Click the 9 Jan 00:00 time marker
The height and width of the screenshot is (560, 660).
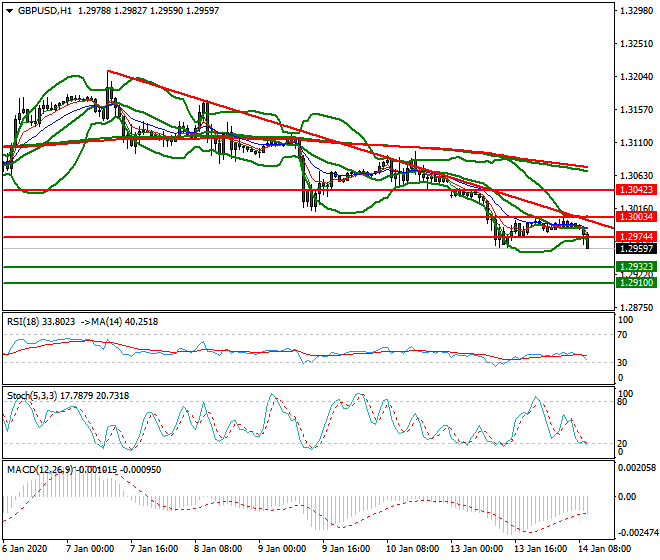click(x=281, y=549)
